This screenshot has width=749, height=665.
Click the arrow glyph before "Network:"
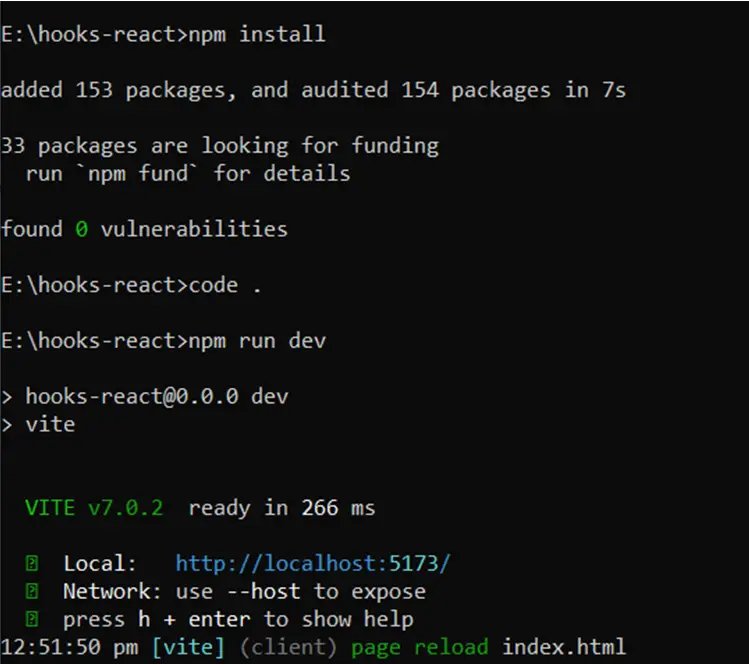[x=32, y=591]
